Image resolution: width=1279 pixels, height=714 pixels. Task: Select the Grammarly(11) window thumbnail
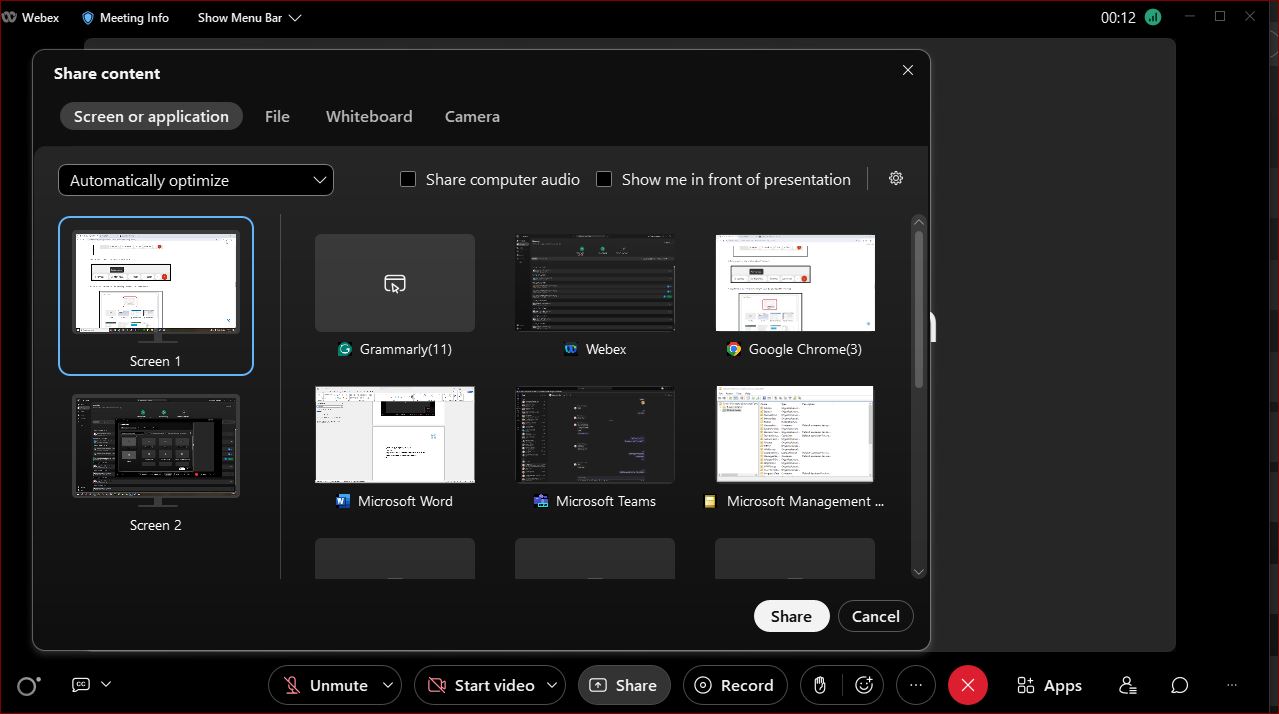tap(395, 283)
